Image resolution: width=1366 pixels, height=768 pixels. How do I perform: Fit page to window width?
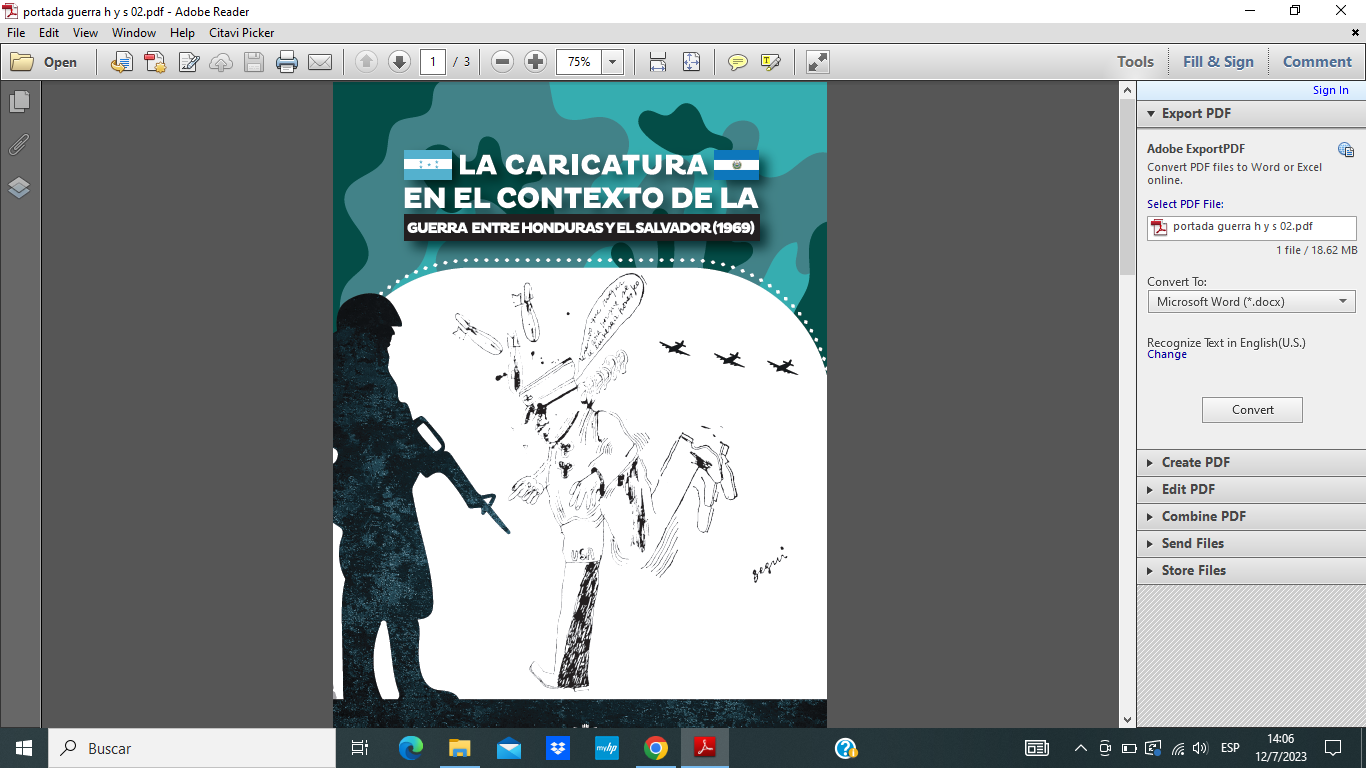point(658,62)
